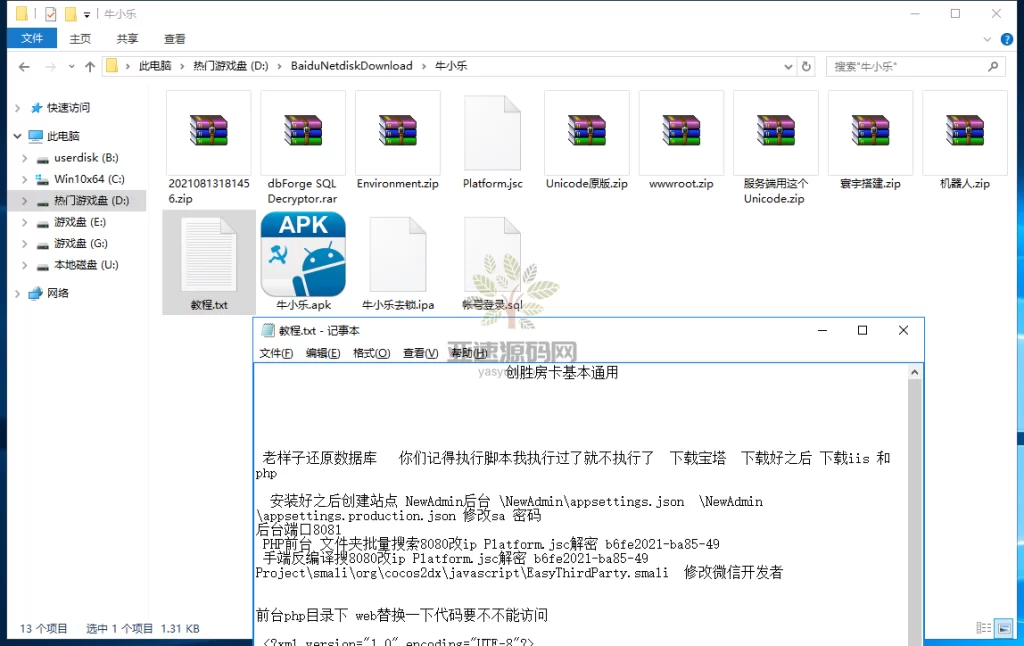Open the address bar history dropdown
The height and width of the screenshot is (646, 1024).
(x=788, y=66)
